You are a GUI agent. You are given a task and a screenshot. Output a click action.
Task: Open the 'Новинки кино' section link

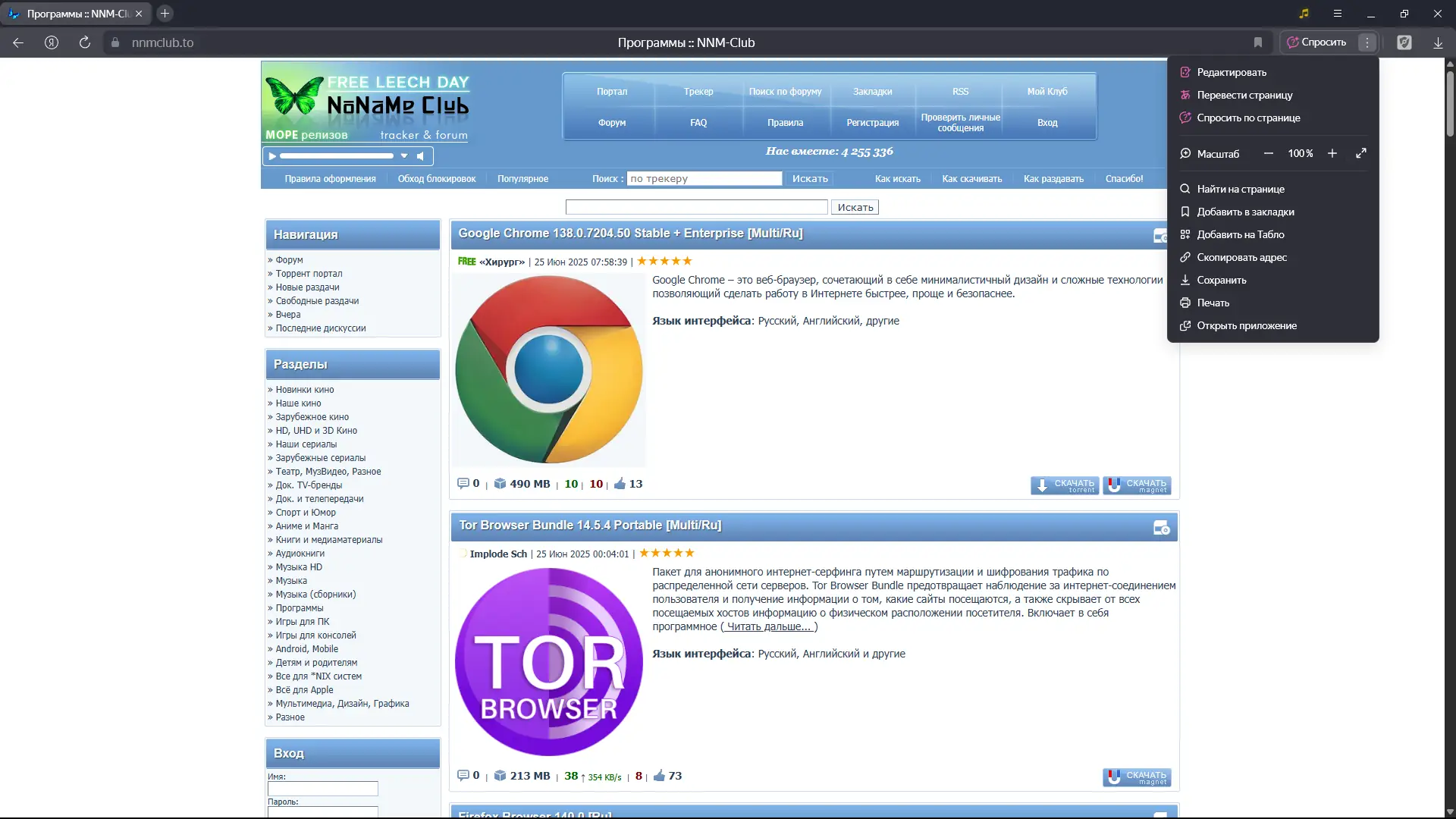304,390
